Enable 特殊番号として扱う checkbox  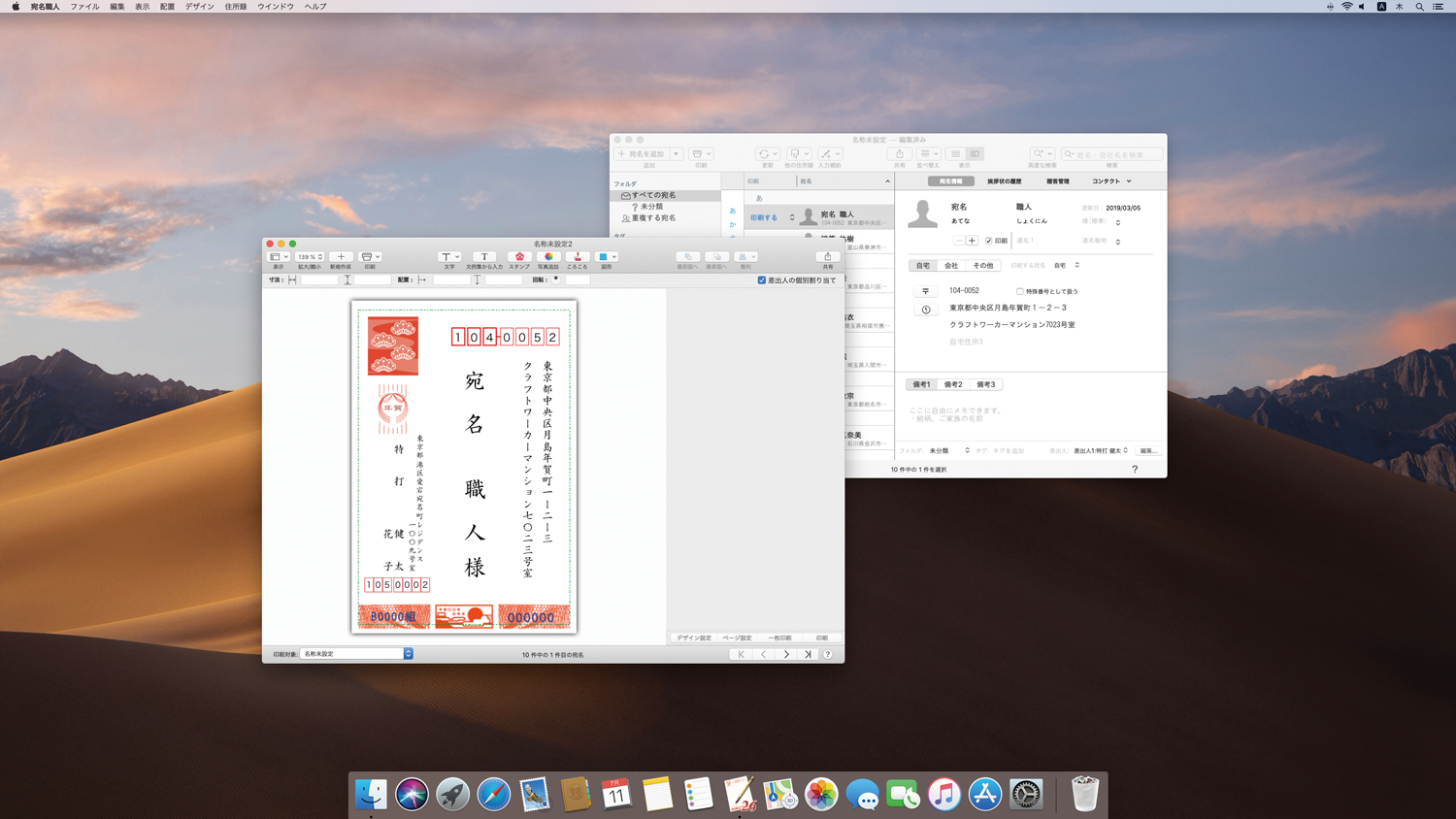pos(1019,291)
